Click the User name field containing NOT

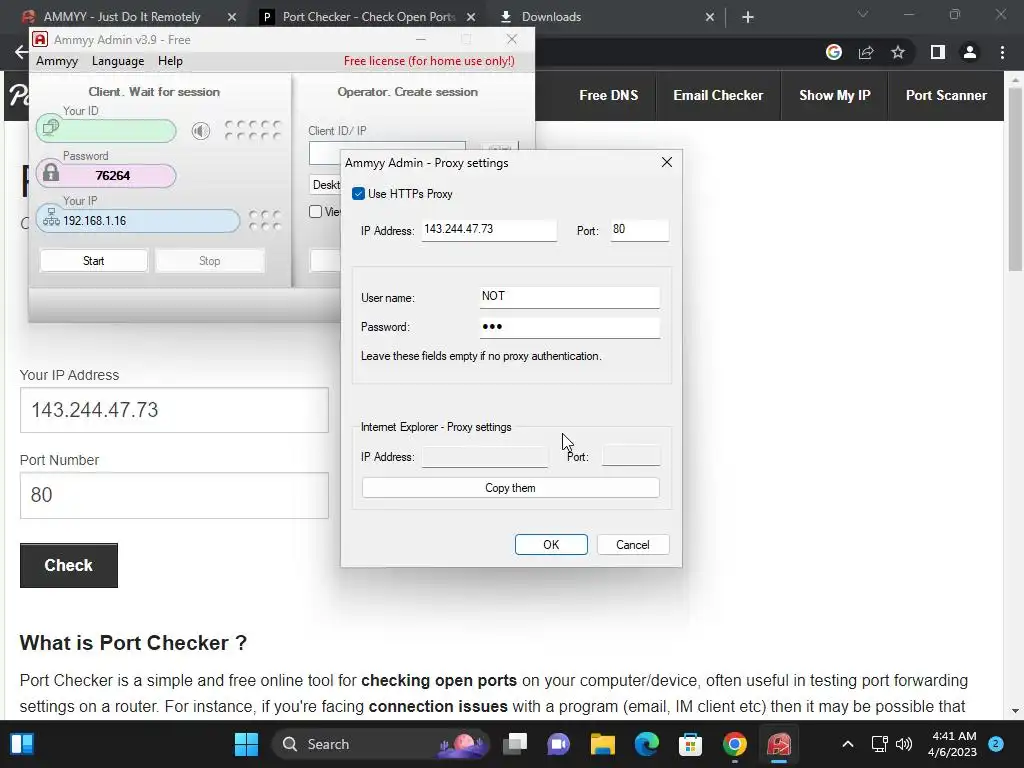click(x=569, y=297)
